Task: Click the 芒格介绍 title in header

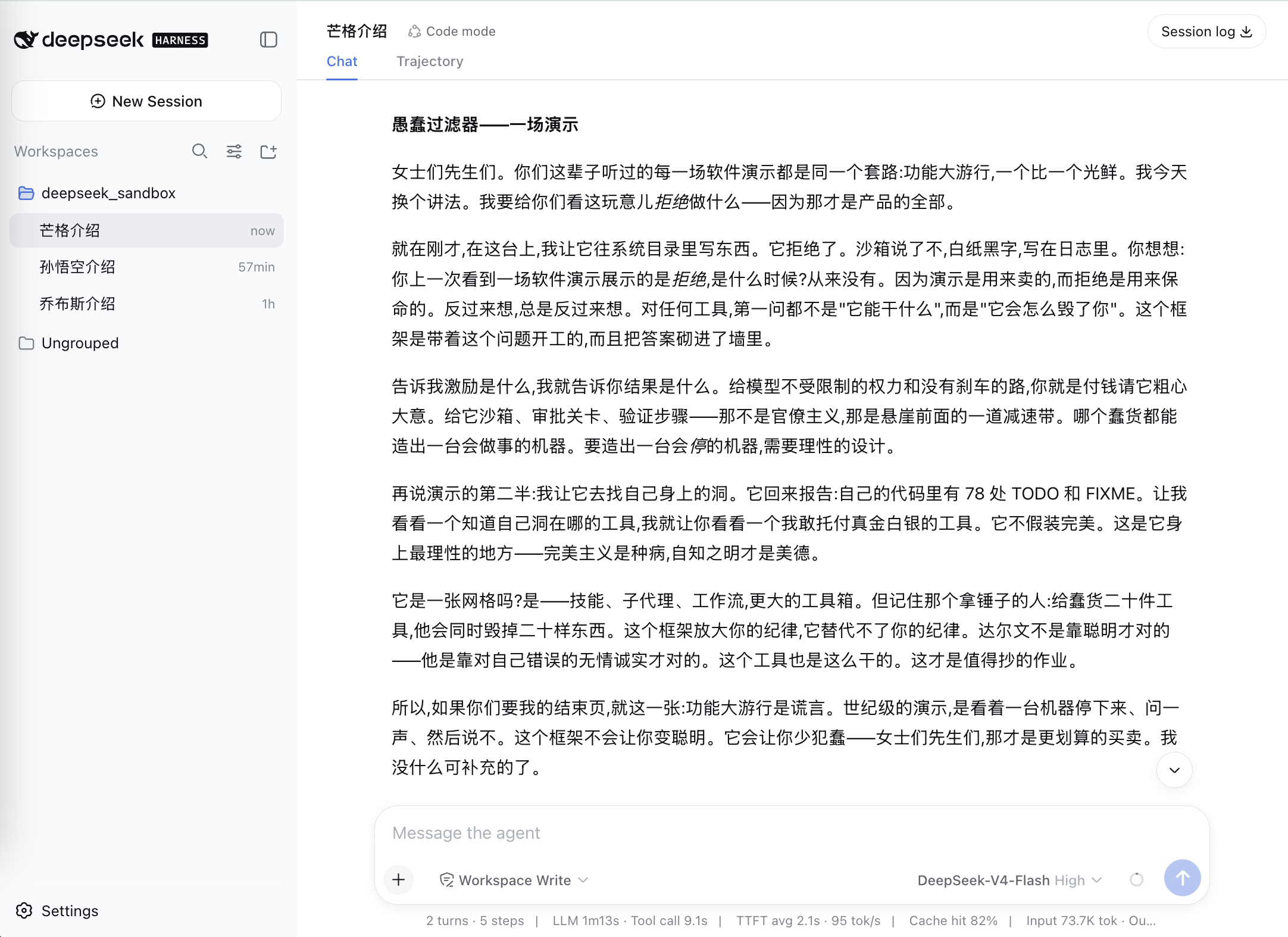Action: (357, 31)
